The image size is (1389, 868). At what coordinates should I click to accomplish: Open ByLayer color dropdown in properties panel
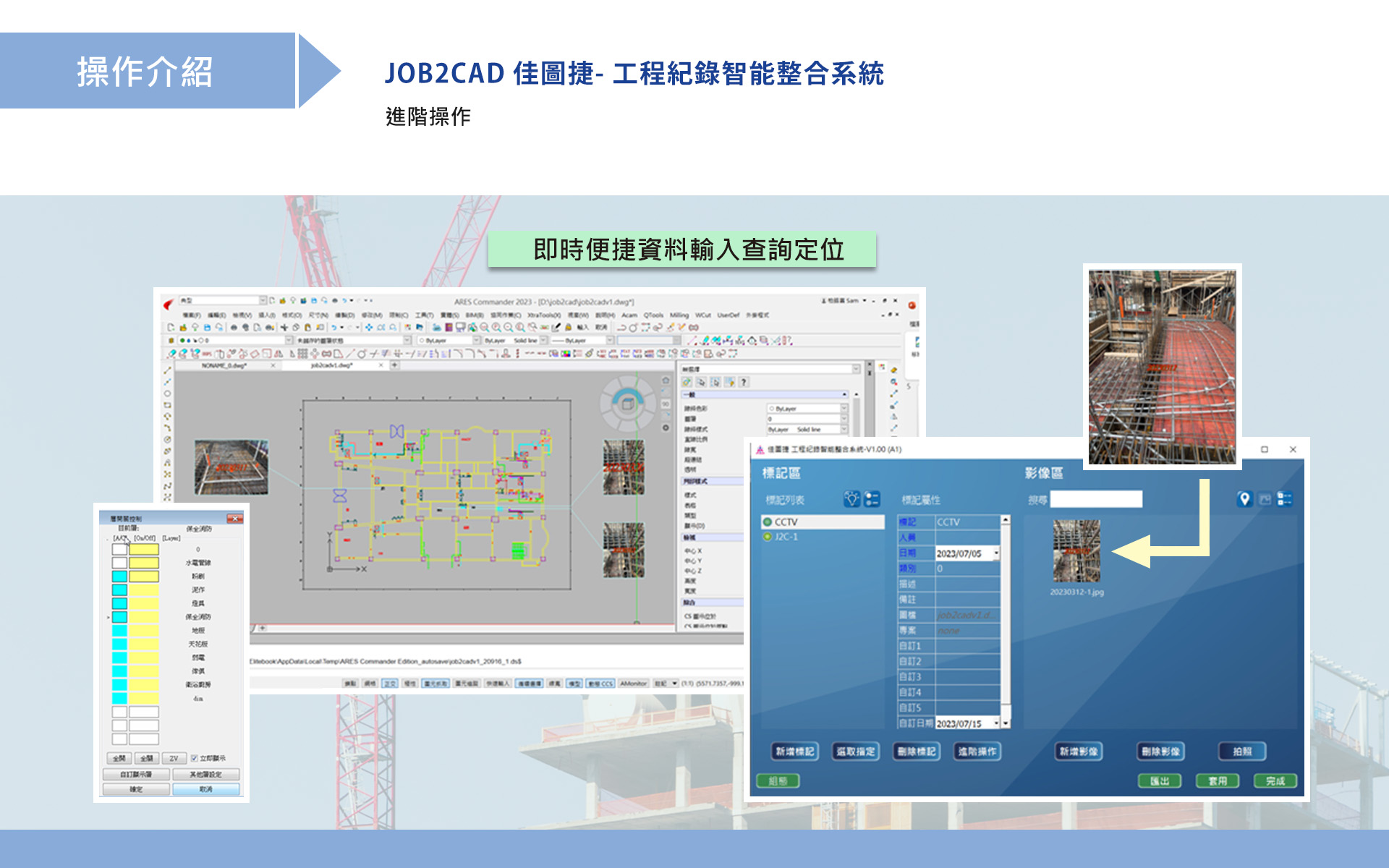coord(844,409)
